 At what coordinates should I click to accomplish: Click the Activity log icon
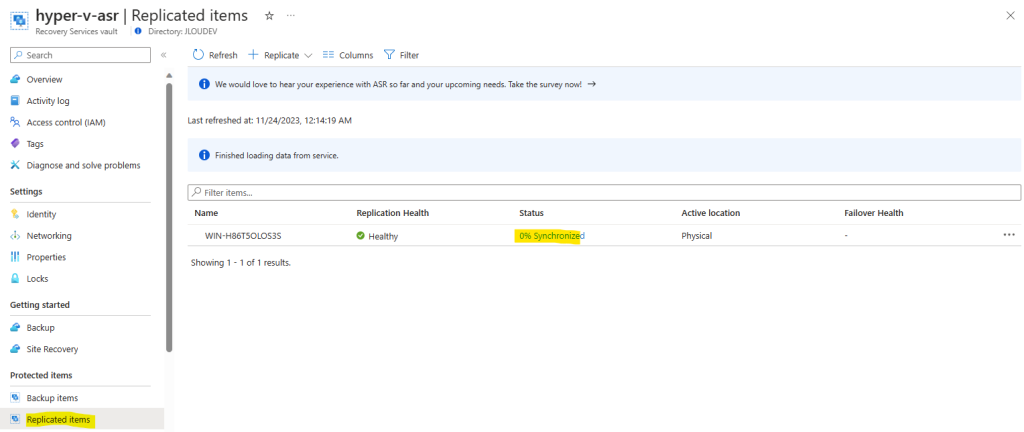coord(16,101)
